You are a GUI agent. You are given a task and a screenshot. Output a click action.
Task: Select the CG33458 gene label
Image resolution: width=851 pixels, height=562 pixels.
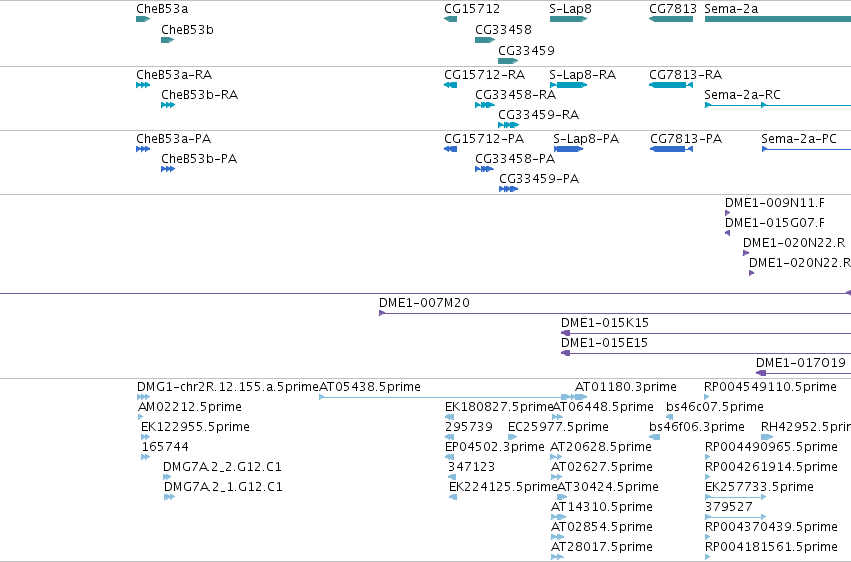[x=503, y=30]
